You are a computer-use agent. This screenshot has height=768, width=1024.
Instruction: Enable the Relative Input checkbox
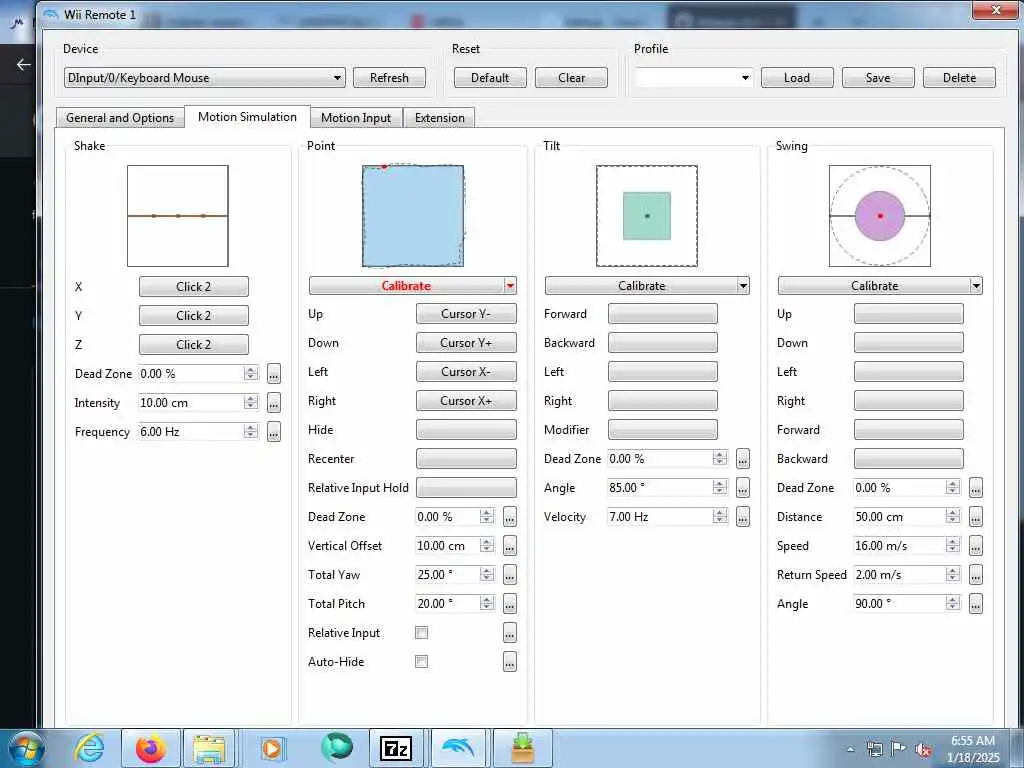[422, 633]
